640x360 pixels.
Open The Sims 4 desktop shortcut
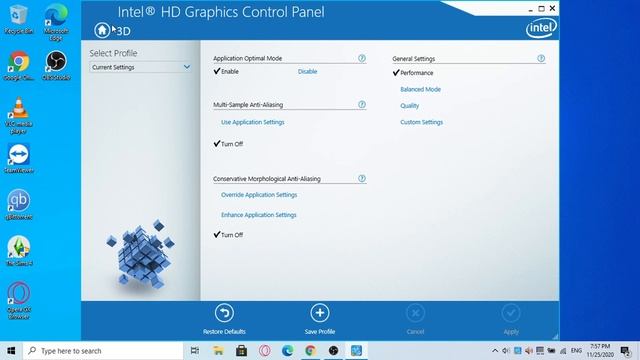pyautogui.click(x=18, y=251)
